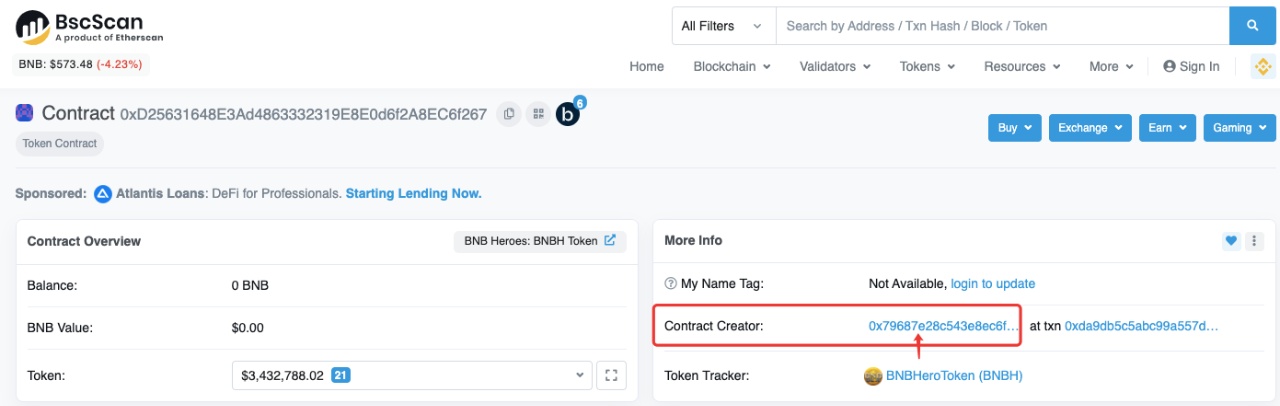
Task: Click the Sign In link
Action: click(x=1191, y=67)
